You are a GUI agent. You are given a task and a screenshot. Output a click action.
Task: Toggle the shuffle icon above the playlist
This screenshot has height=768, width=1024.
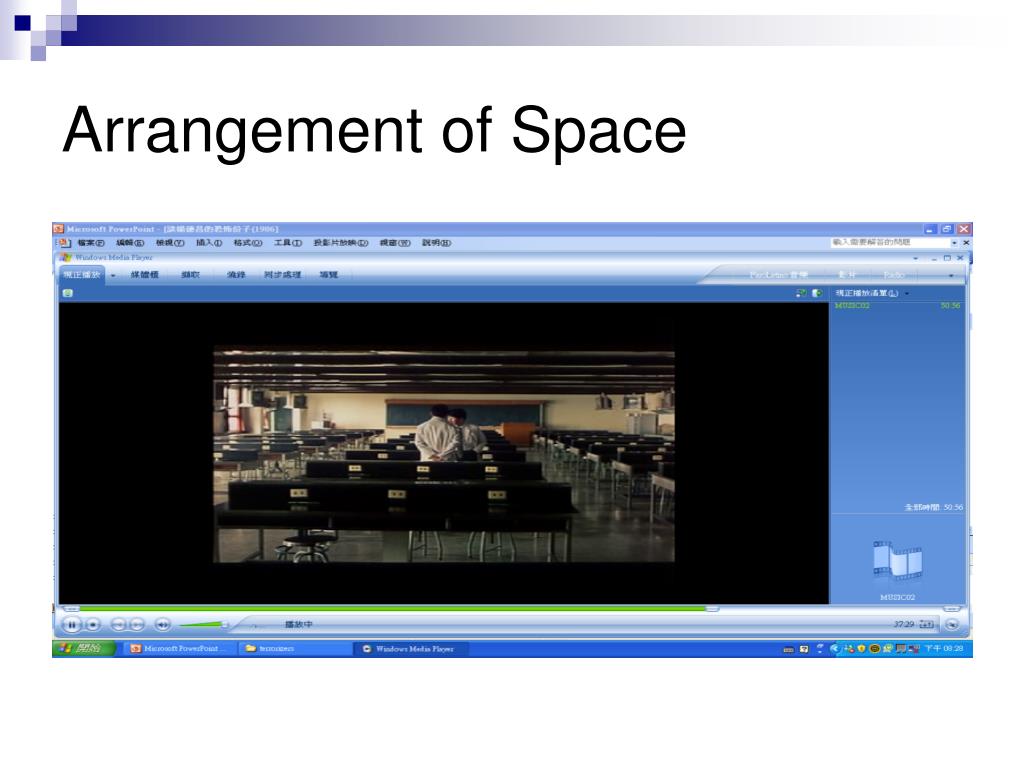click(x=801, y=293)
